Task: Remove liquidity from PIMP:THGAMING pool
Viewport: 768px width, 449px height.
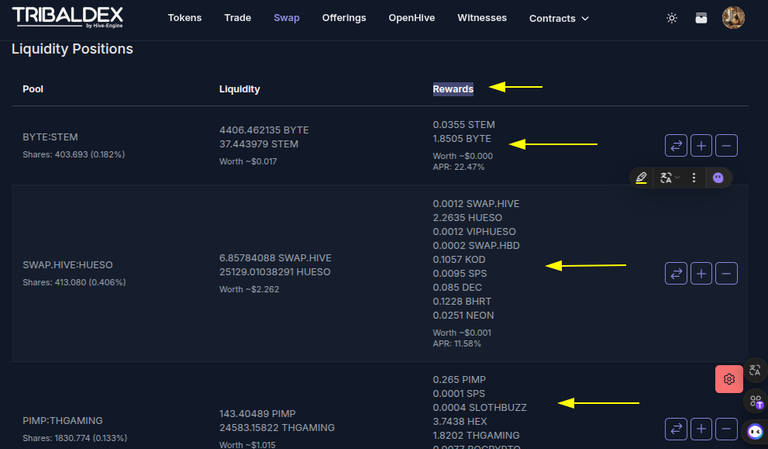Action: click(x=726, y=429)
